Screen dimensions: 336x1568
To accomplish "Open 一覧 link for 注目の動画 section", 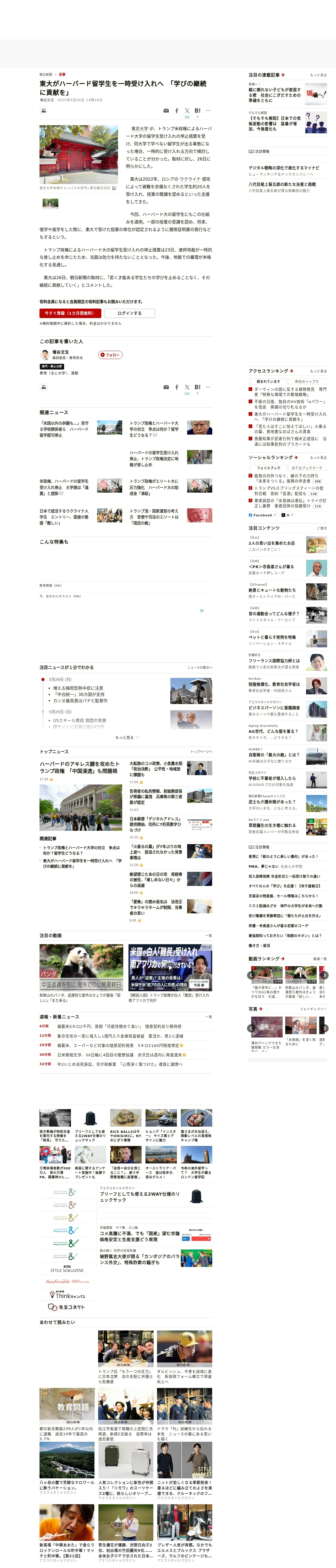I will [209, 936].
